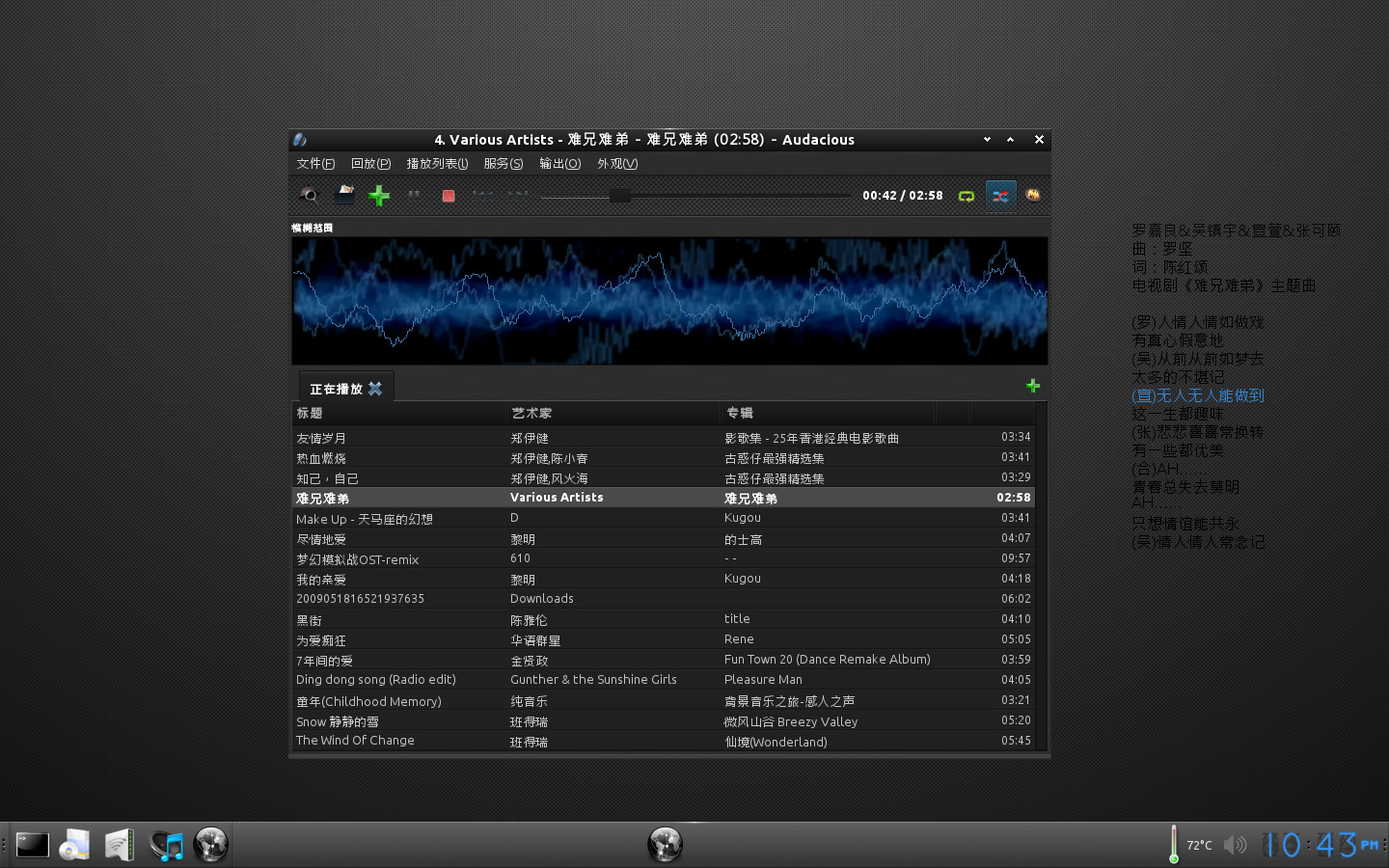Image resolution: width=1389 pixels, height=868 pixels.
Task: Select the track 童年(Childhood Memory)
Action: tap(664, 701)
